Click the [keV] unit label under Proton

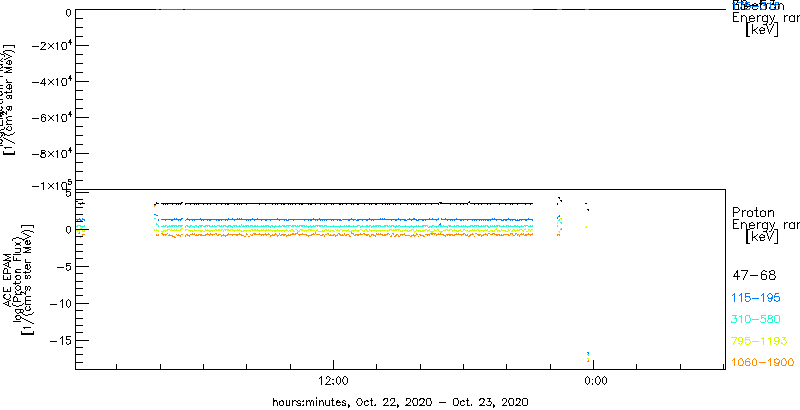[x=762, y=237]
